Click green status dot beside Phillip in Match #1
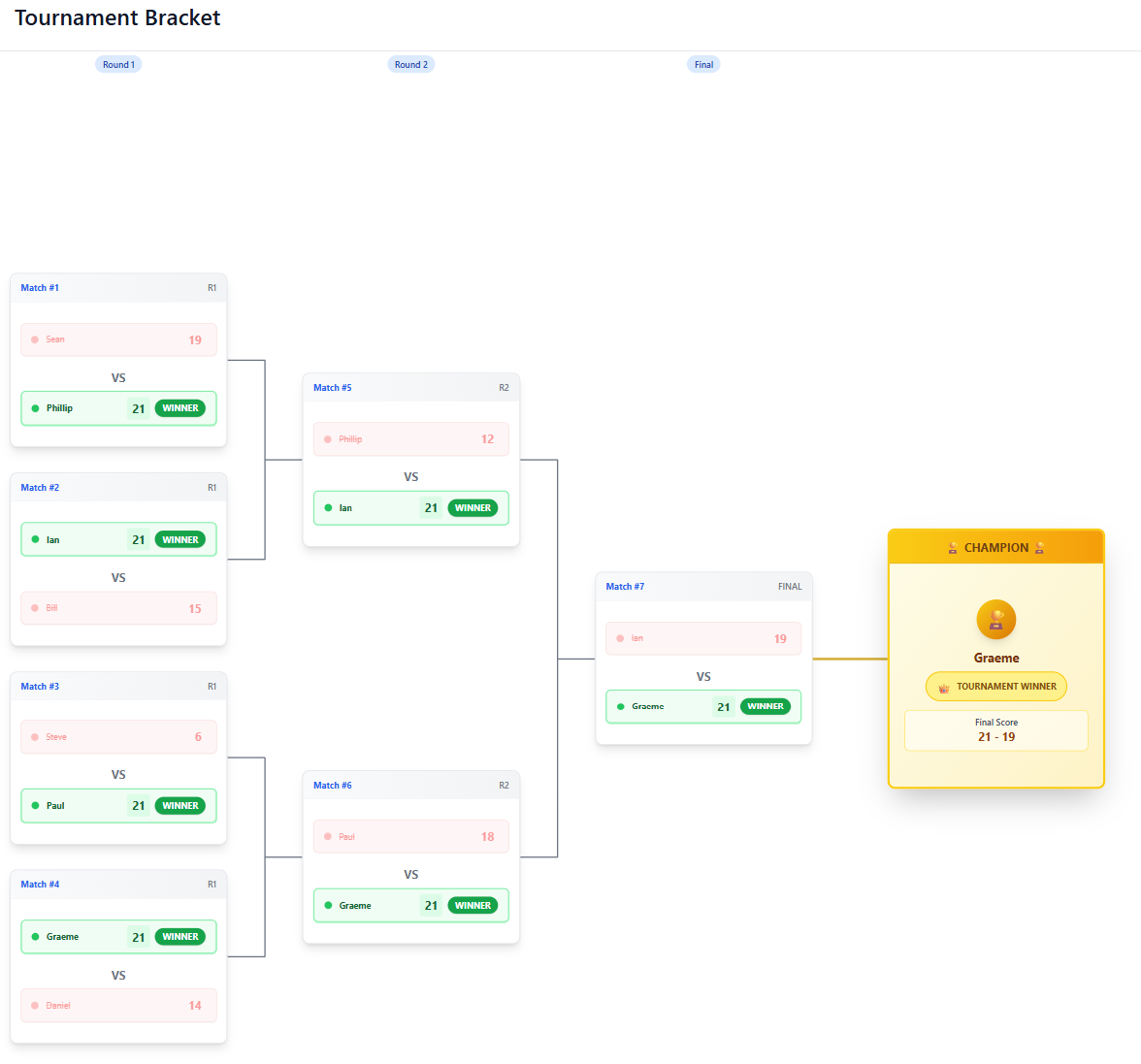Image resolution: width=1141 pixels, height=1064 pixels. [36, 408]
